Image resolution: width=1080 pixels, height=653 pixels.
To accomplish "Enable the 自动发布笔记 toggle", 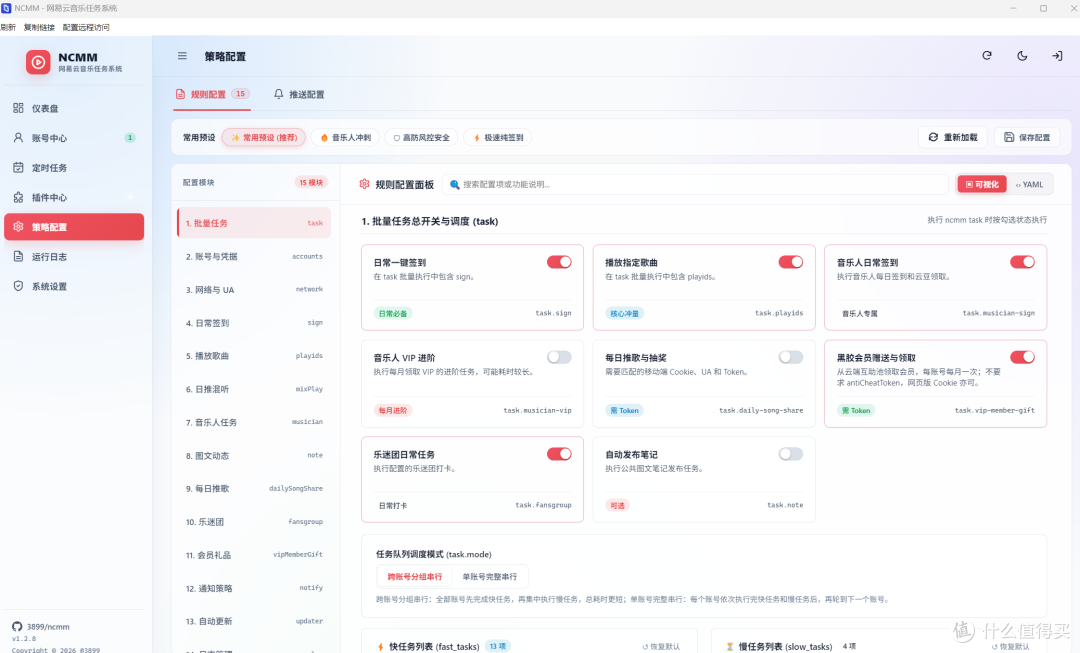I will [x=791, y=454].
